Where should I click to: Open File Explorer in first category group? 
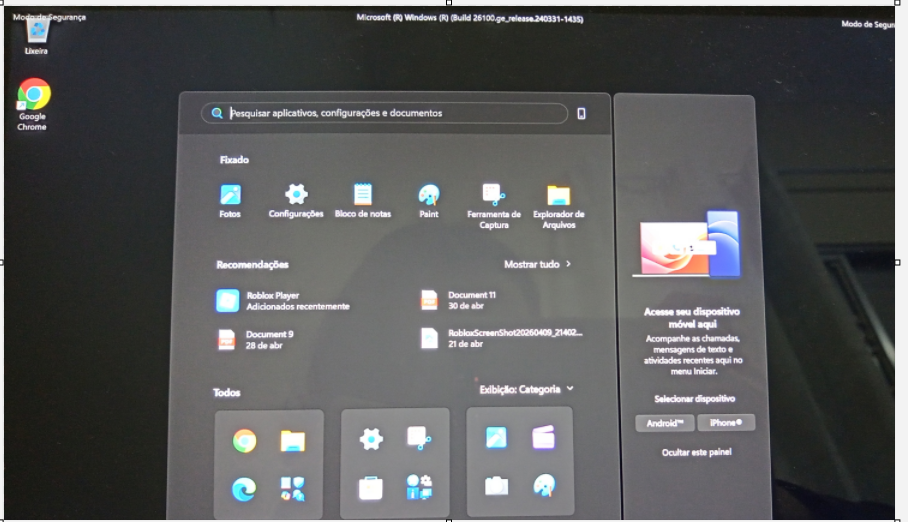tap(292, 441)
